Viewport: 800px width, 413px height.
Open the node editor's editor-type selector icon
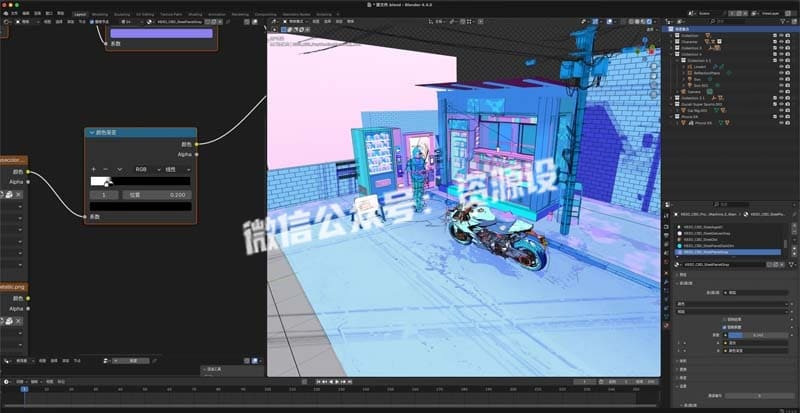(x=7, y=22)
